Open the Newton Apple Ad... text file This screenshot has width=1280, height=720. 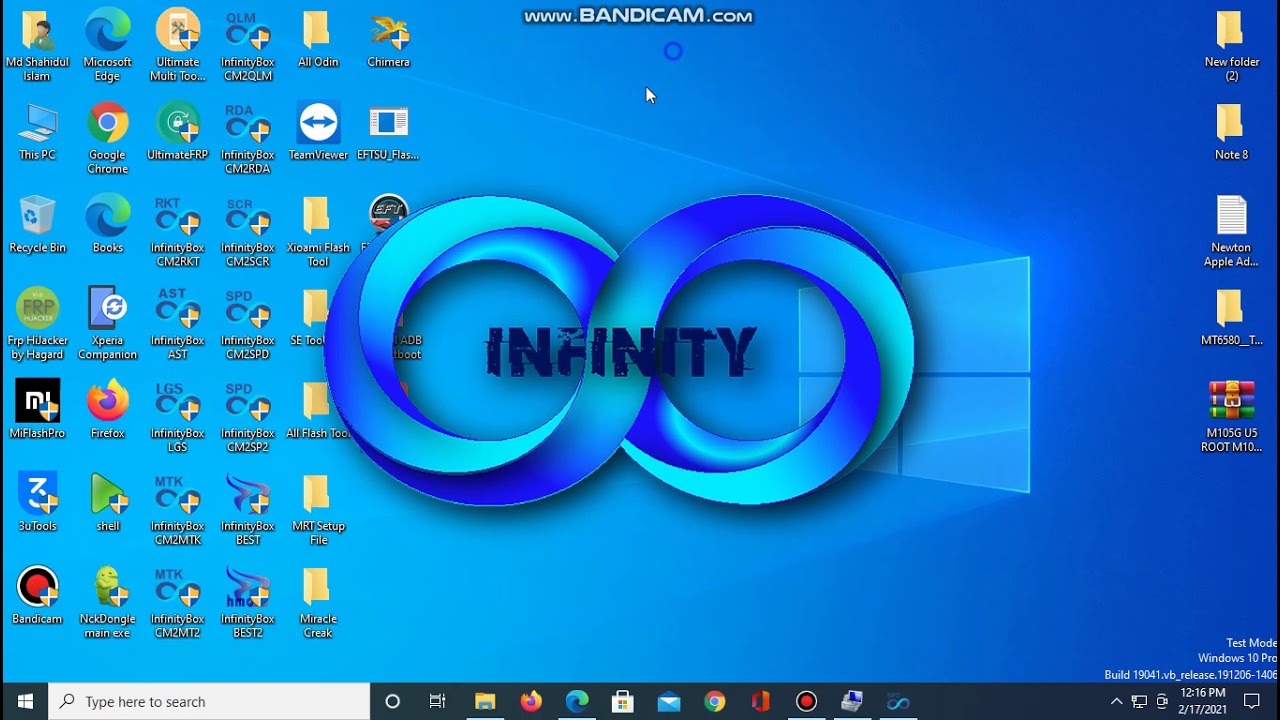pyautogui.click(x=1231, y=231)
